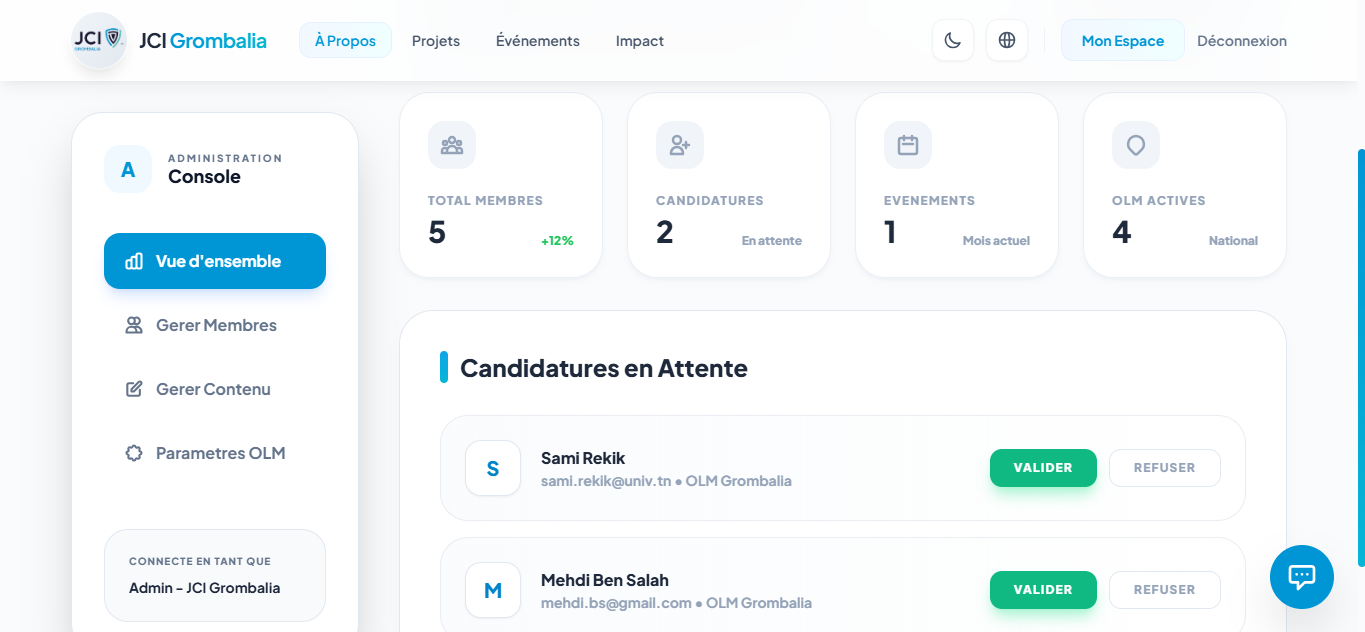
Task: Click the OLM Actives location pin icon
Action: pos(1136,145)
